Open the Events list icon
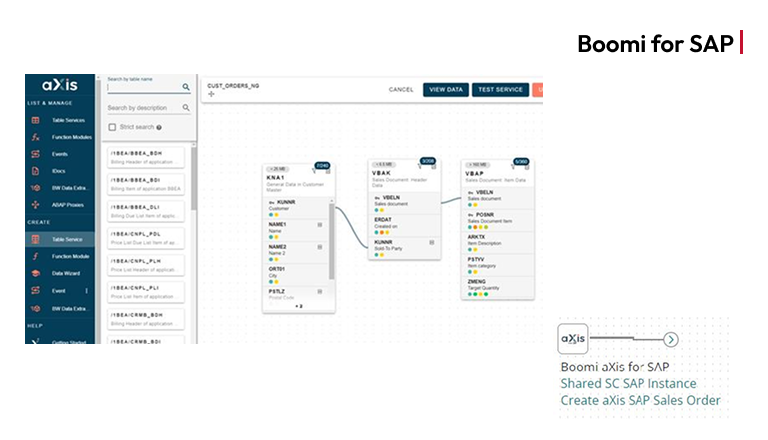This screenshot has height=440, width=768. click(35, 154)
